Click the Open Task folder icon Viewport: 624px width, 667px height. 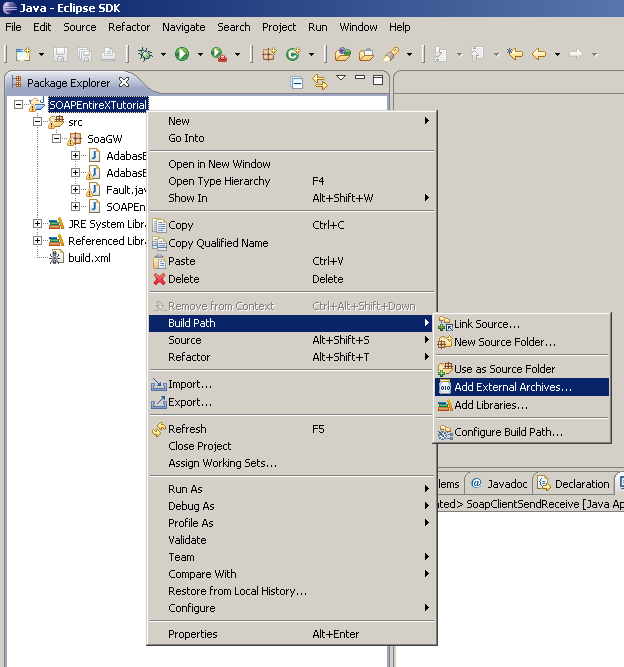pyautogui.click(x=366, y=54)
